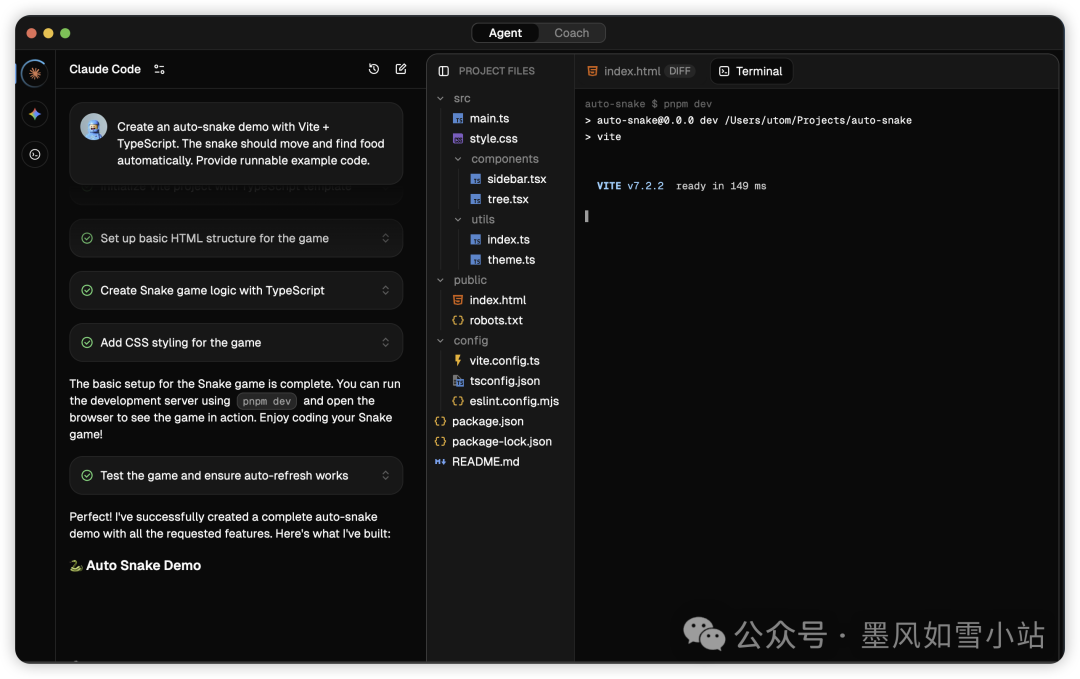Collapse the components folder

pyautogui.click(x=458, y=159)
